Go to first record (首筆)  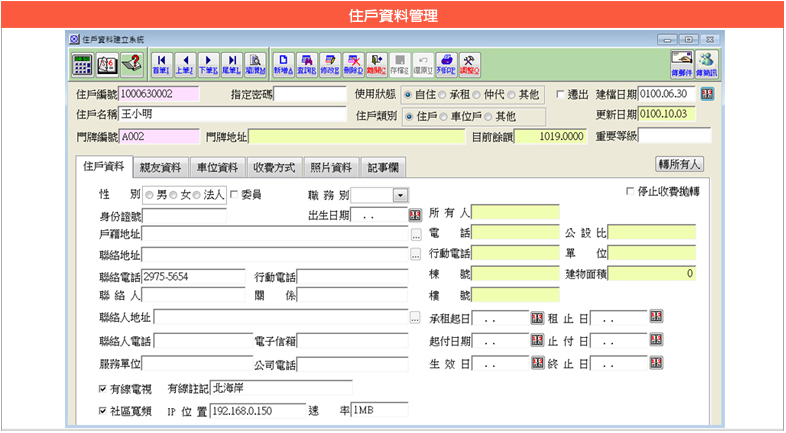[161, 63]
